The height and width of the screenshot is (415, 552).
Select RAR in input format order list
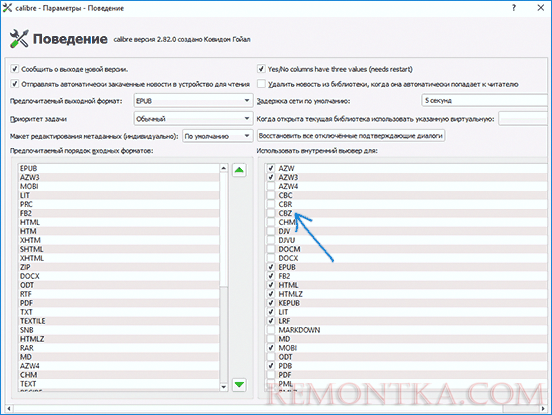119,348
